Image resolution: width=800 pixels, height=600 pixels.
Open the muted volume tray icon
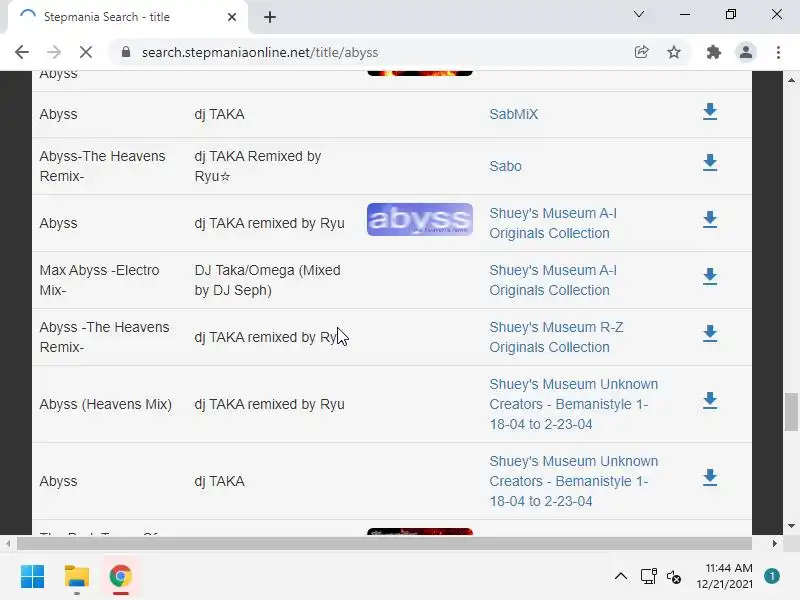coord(673,577)
